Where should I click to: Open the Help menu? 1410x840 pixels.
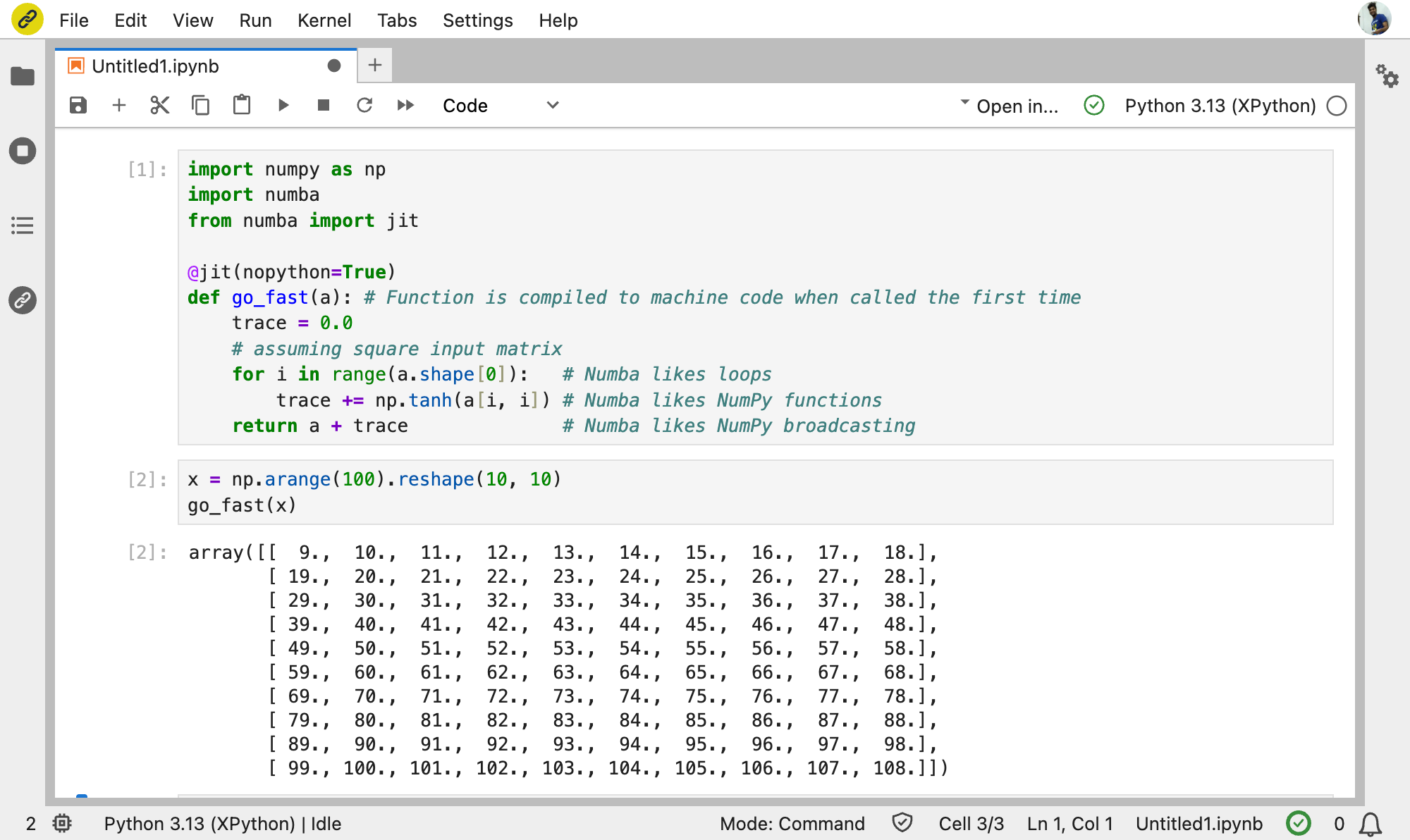click(x=558, y=20)
